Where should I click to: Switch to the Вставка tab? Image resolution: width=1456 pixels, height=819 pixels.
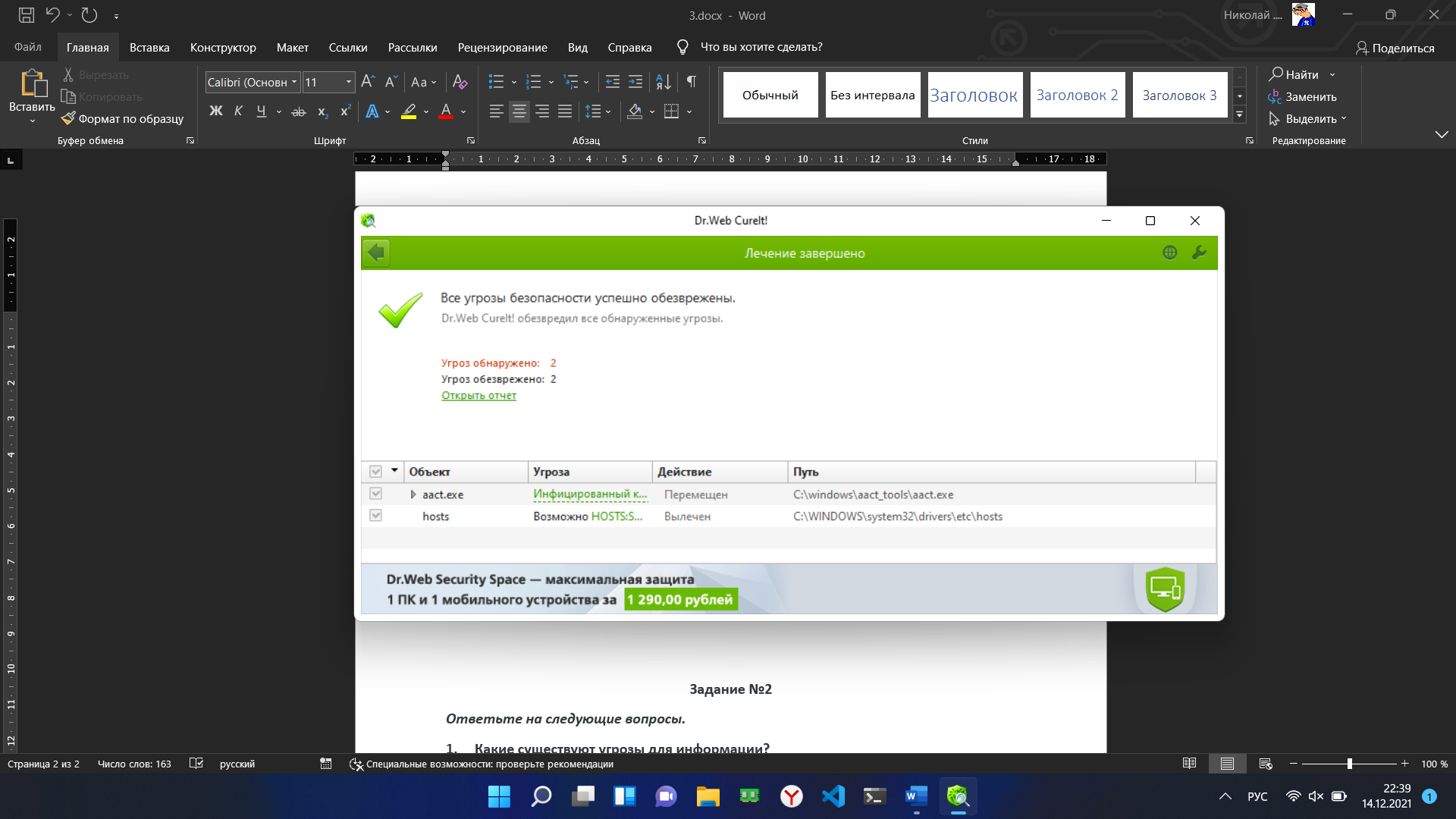coord(149,47)
